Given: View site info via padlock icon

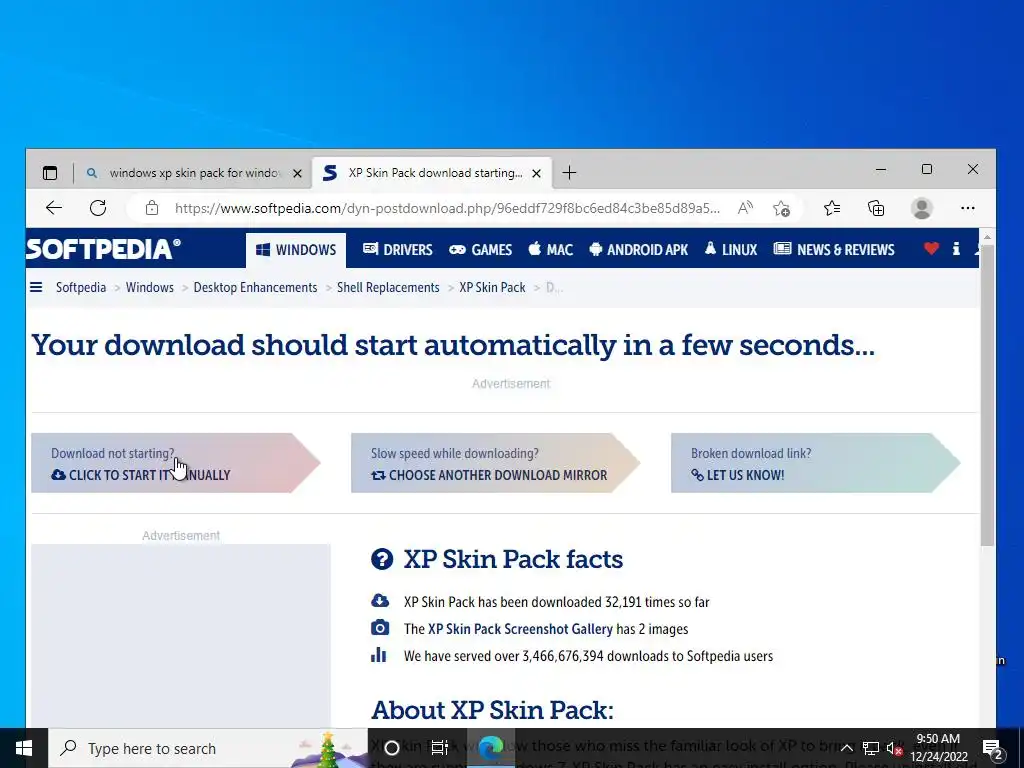Looking at the screenshot, I should pyautogui.click(x=152, y=208).
